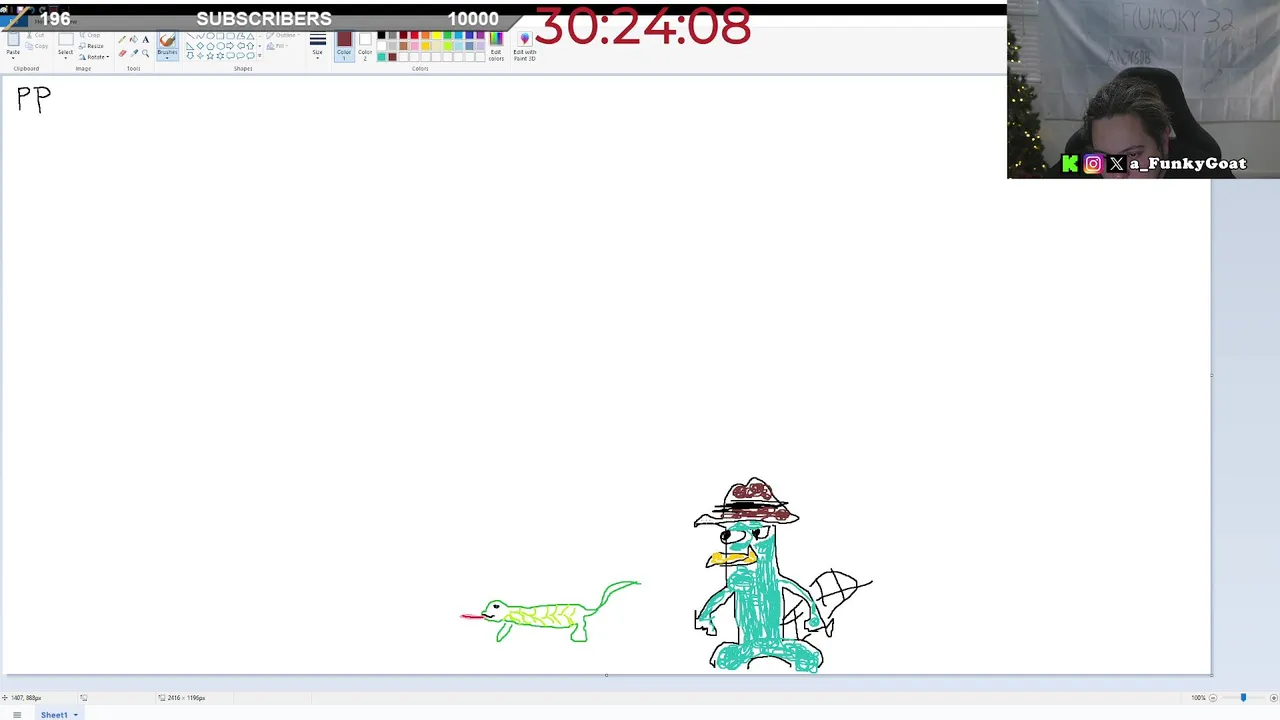The height and width of the screenshot is (720, 1280).
Task: Select the Text tool (A)
Action: 146,40
